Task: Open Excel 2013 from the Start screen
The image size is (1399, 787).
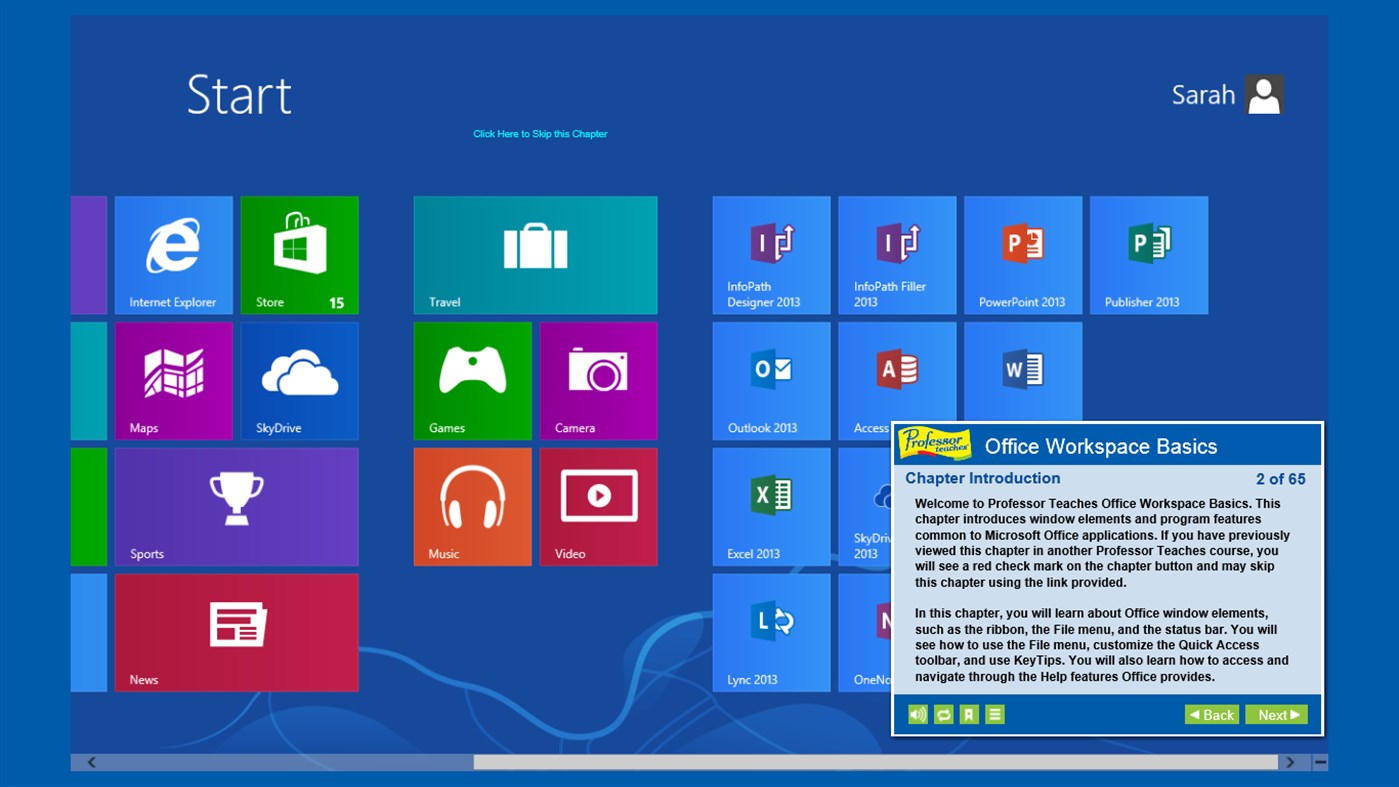Action: (x=770, y=505)
